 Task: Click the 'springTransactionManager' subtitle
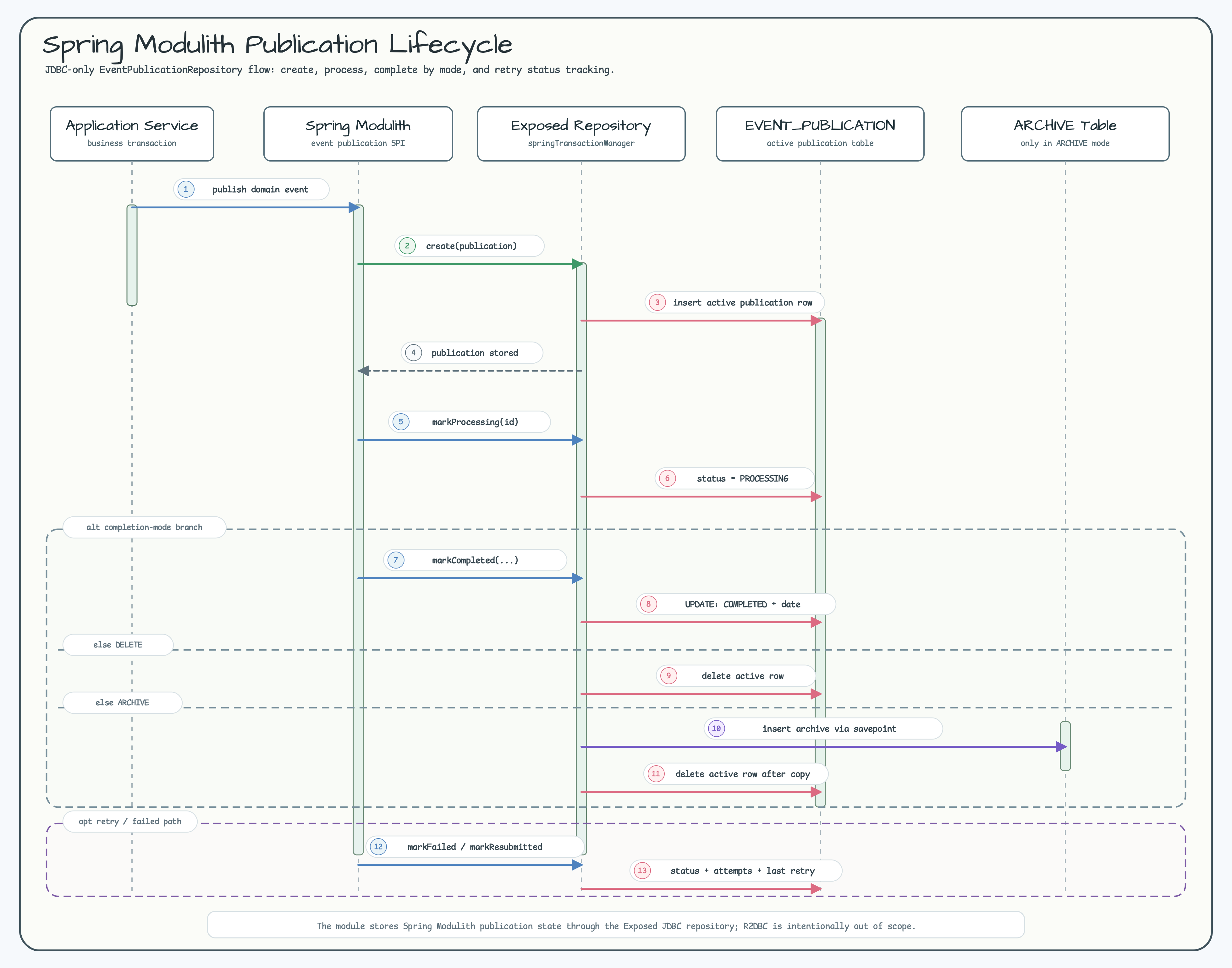(x=581, y=143)
